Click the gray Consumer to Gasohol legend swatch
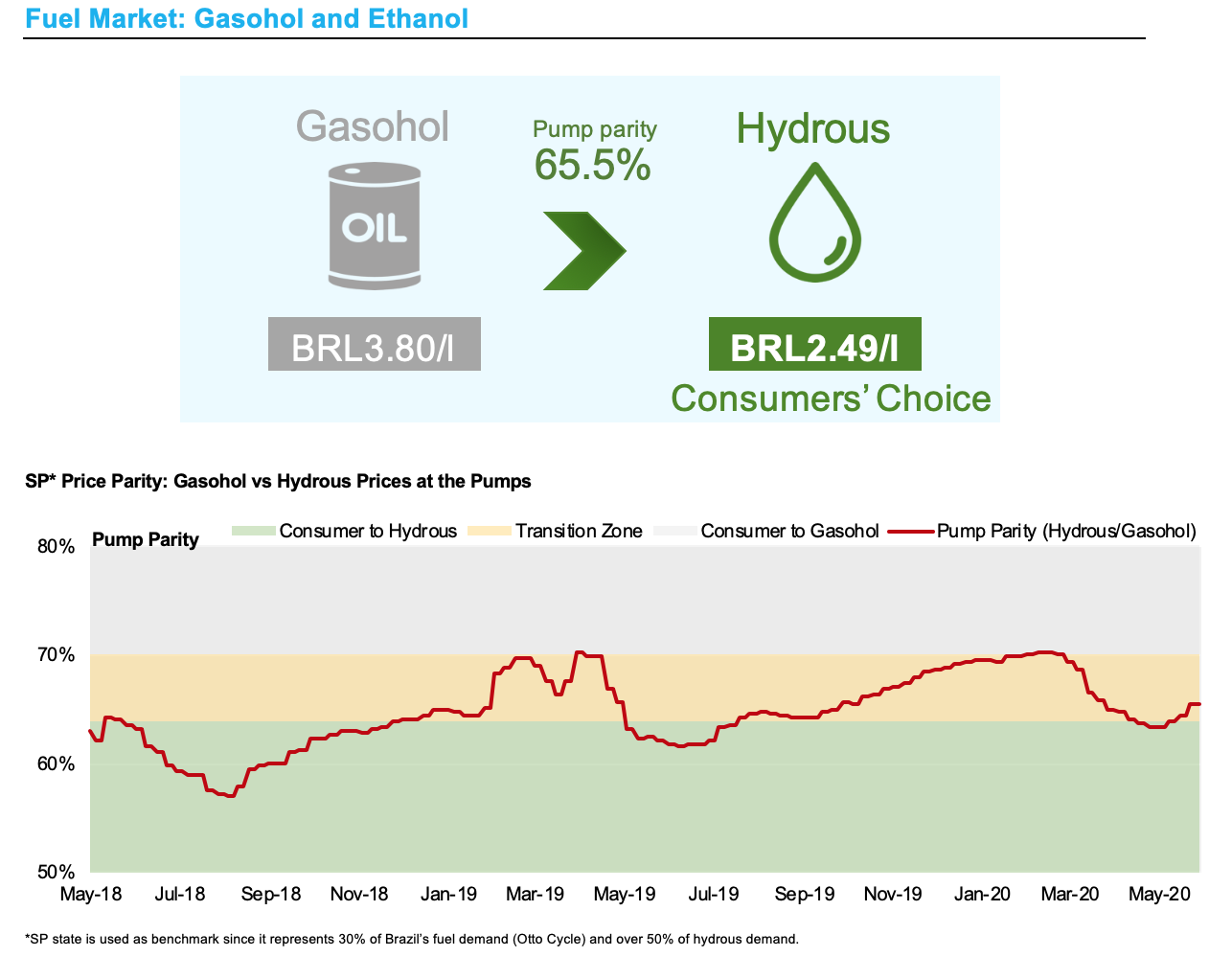Screen dimensions: 1232x979 pyautogui.click(x=673, y=531)
